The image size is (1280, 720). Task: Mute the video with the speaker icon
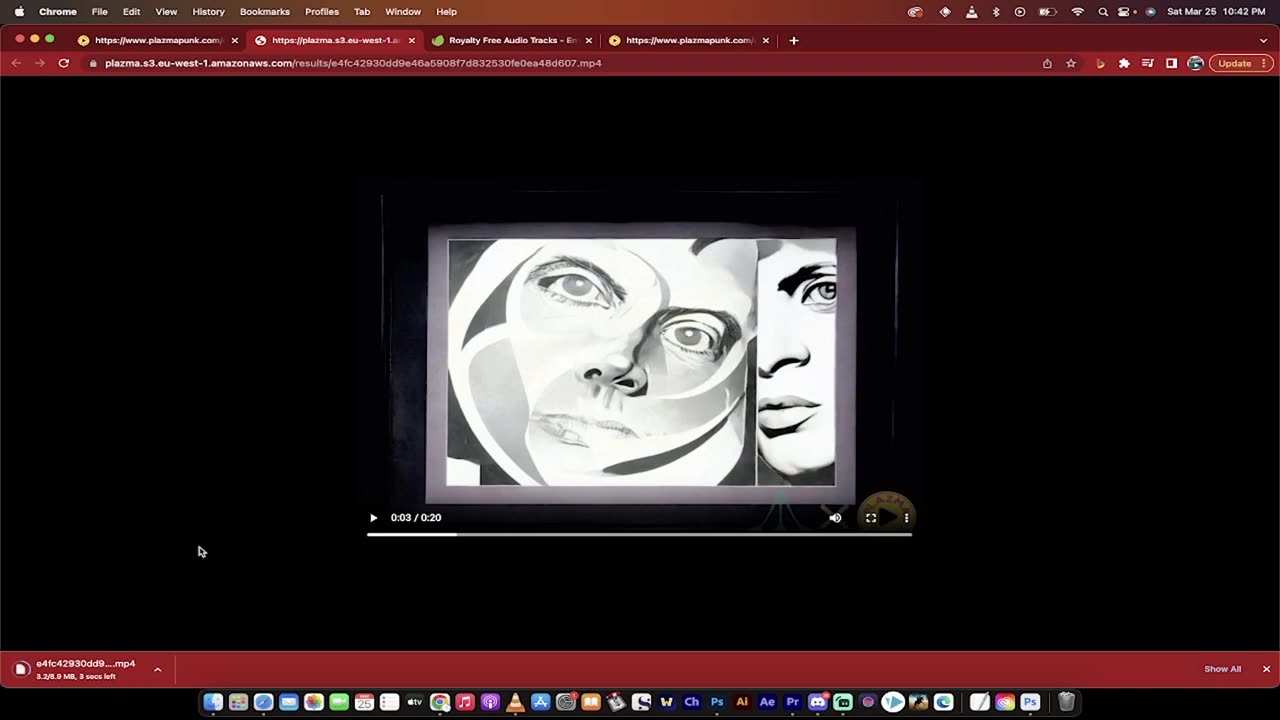coord(835,518)
